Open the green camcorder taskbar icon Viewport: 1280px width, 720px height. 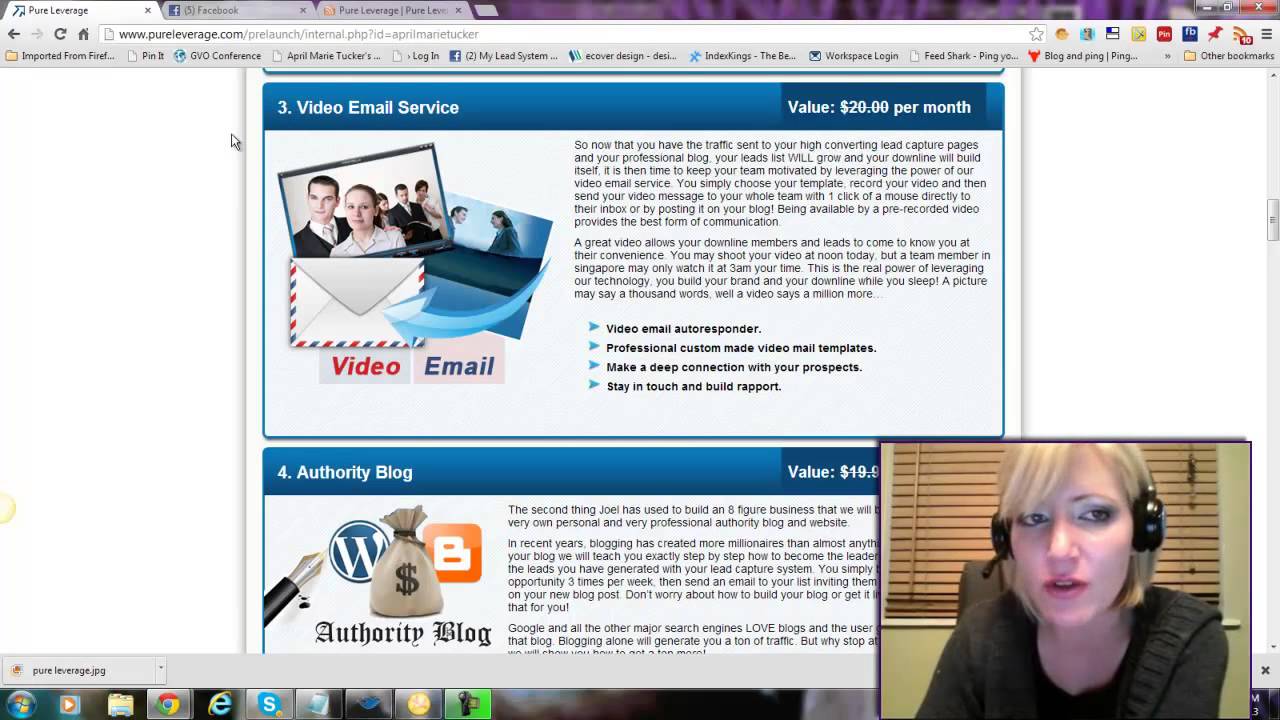[467, 705]
